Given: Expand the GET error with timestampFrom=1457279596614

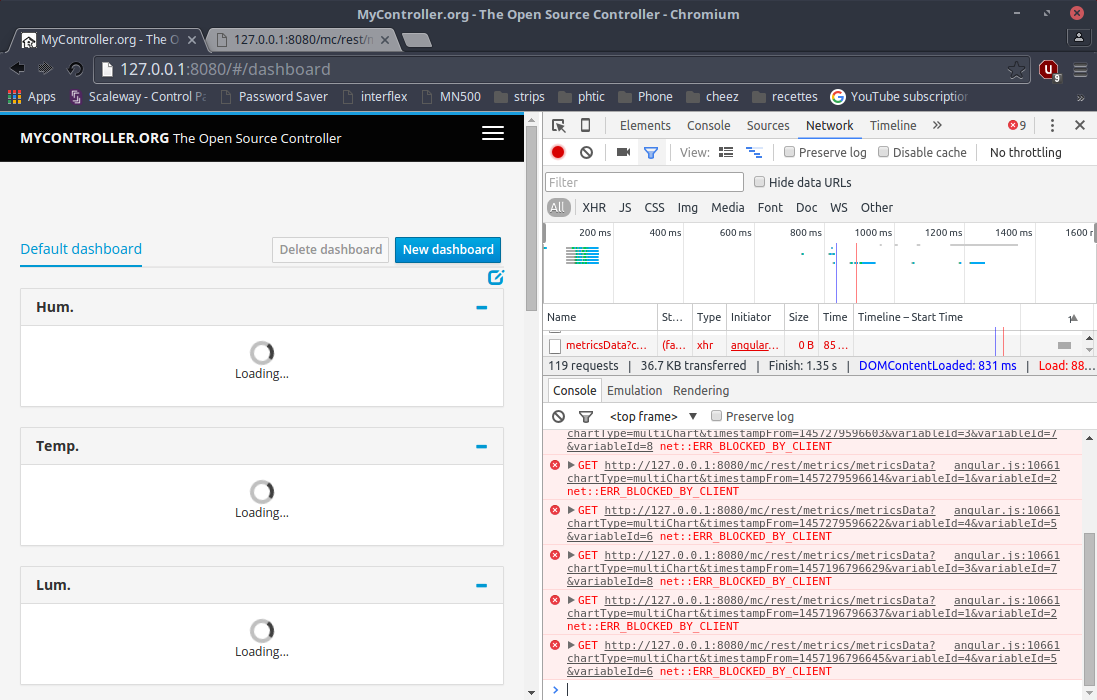Looking at the screenshot, I should coord(571,465).
